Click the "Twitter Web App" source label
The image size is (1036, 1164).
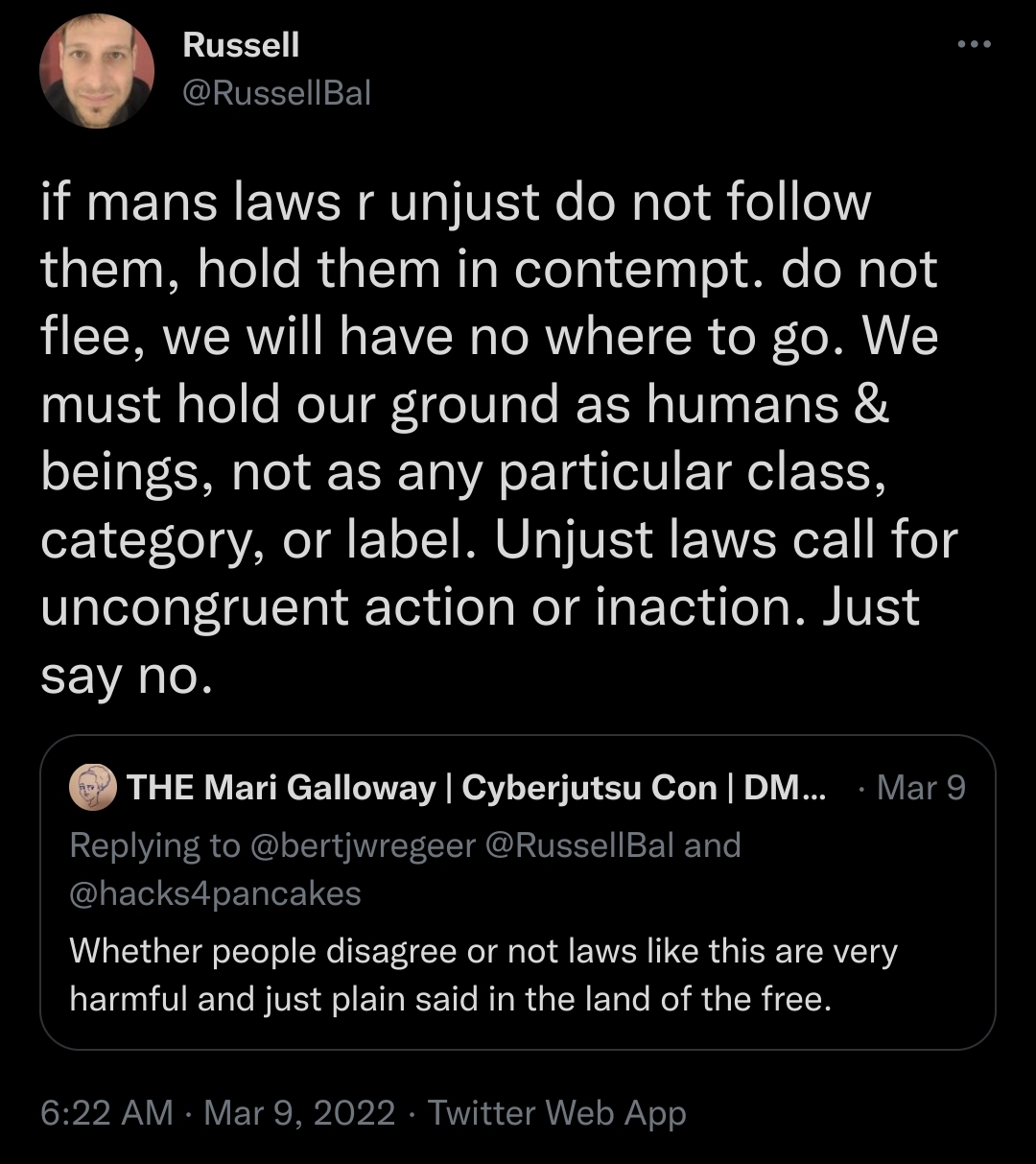click(x=557, y=1113)
